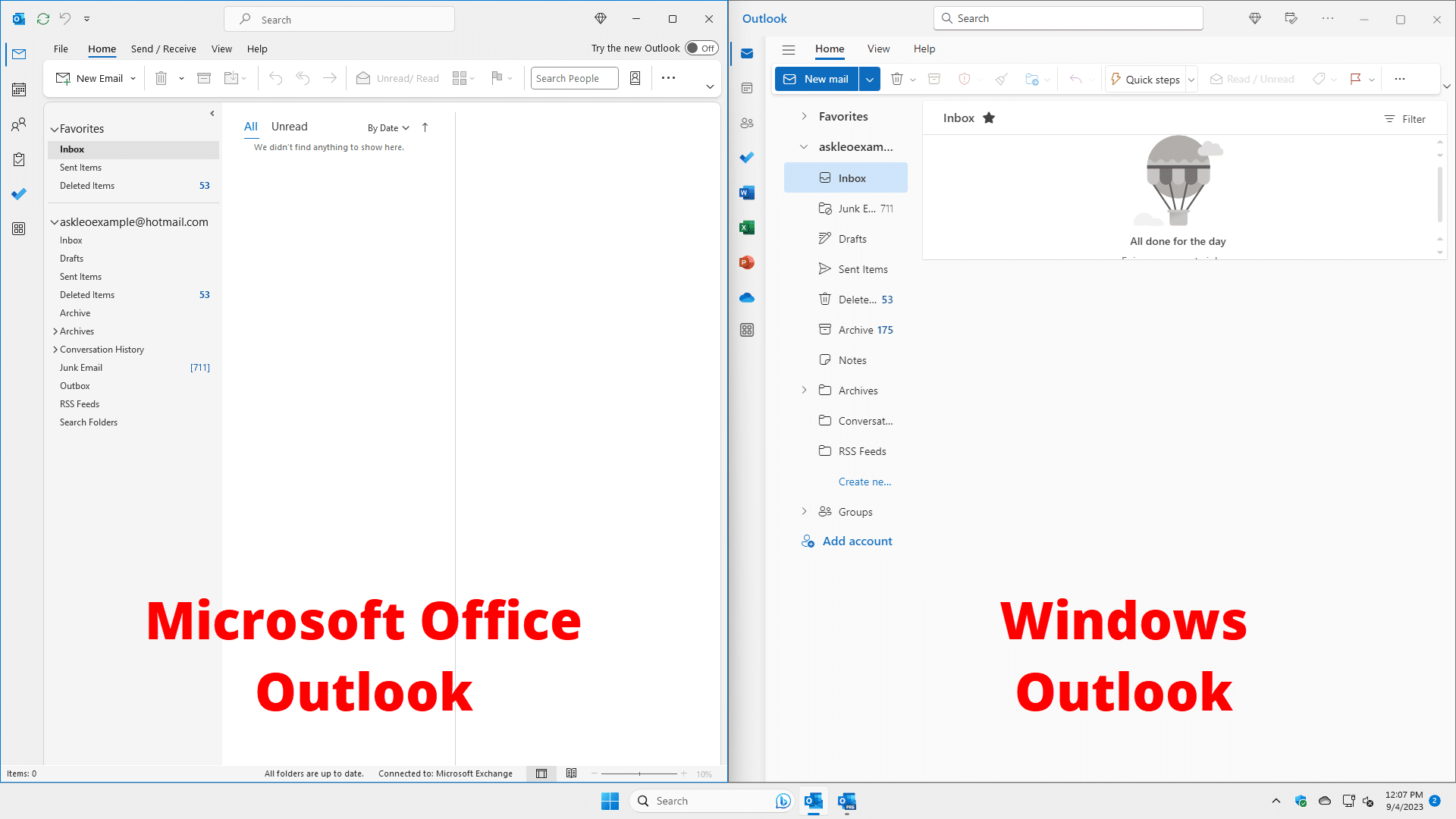Viewport: 1456px width, 819px height.
Task: Expand Groups in Windows Outlook folder pane
Action: click(x=804, y=511)
